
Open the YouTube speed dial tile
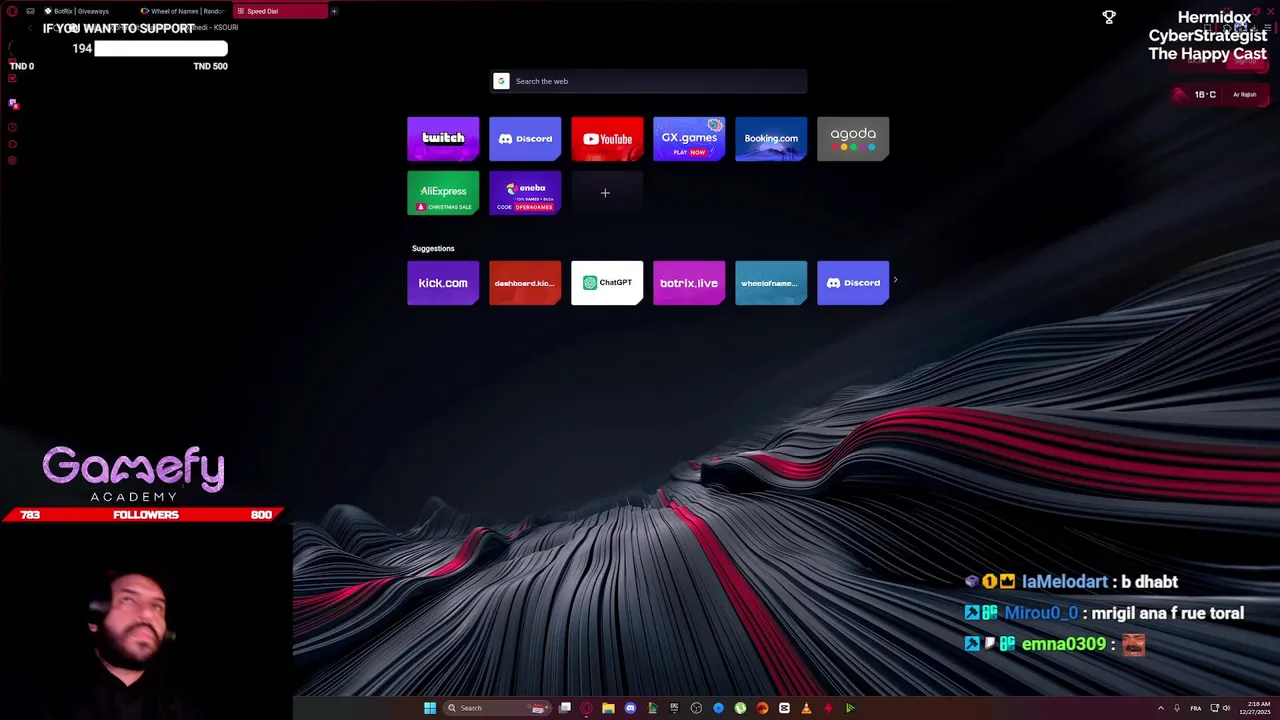click(607, 139)
